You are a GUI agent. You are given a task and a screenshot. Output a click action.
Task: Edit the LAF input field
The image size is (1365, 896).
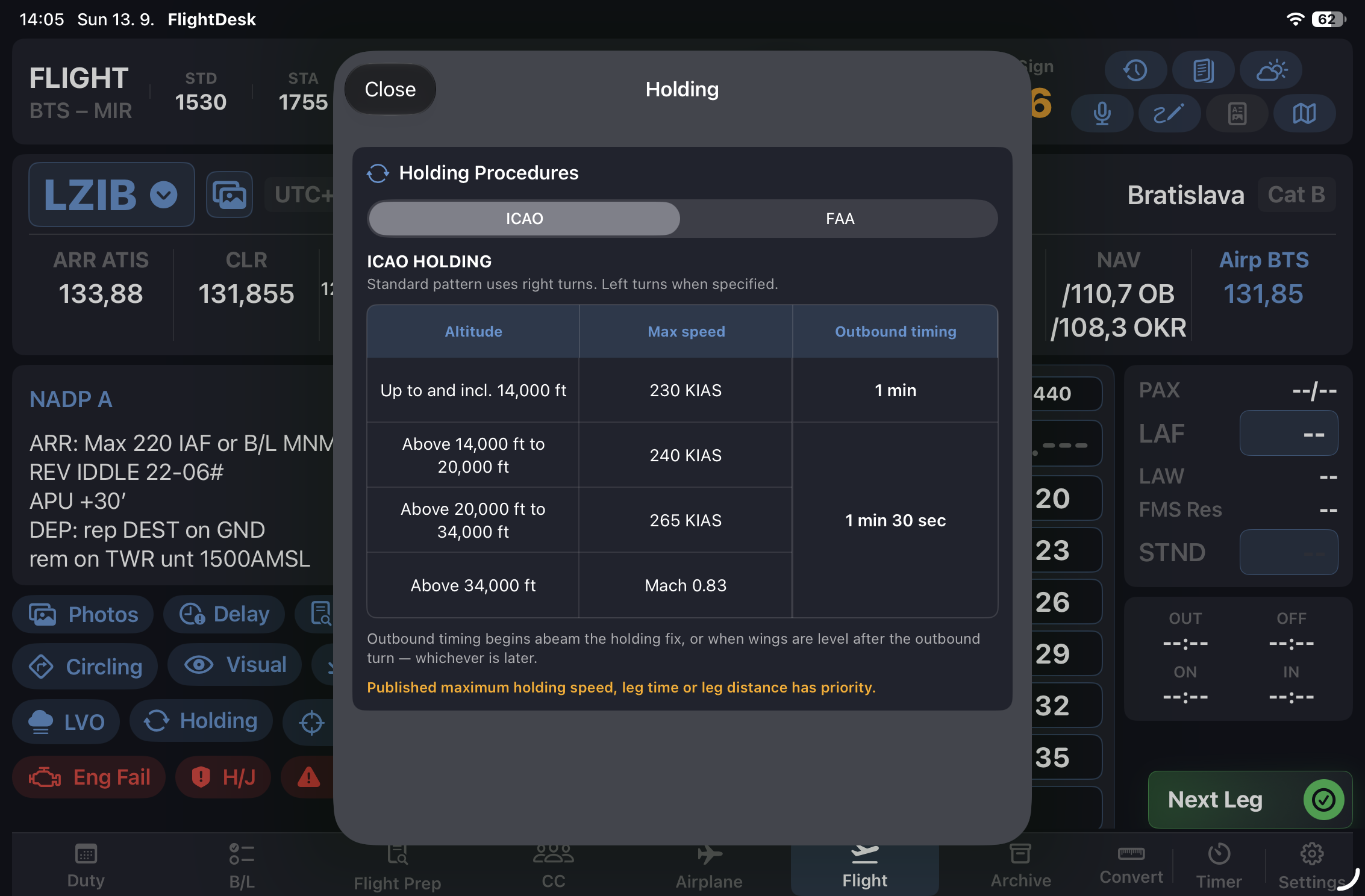(x=1288, y=434)
